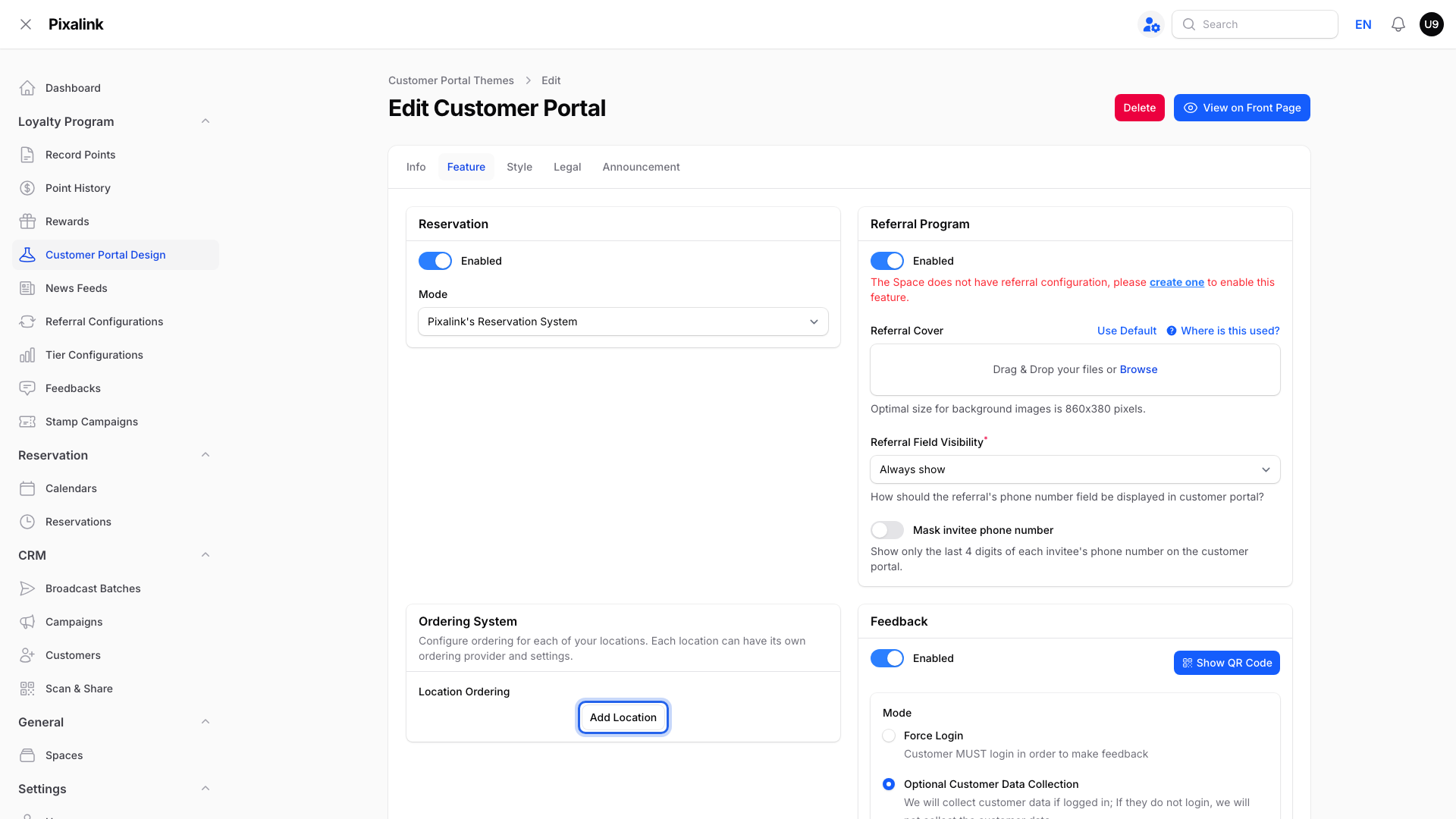Click the Campaigns megaphone icon

click(x=27, y=622)
